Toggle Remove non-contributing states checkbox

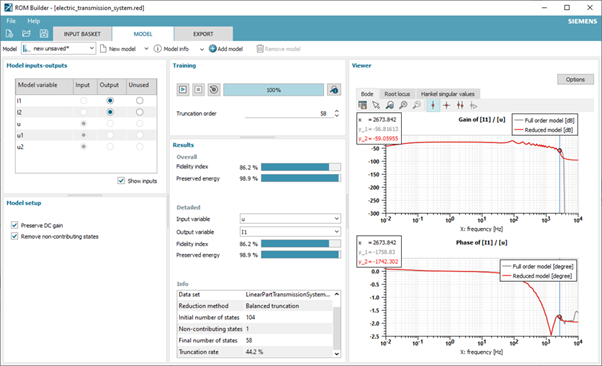tap(14, 236)
